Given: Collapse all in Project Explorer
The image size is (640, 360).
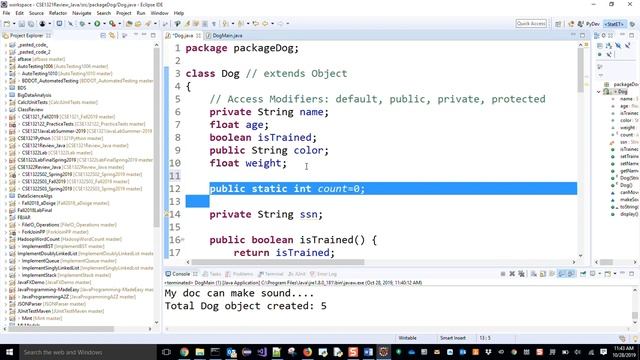Looking at the screenshot, I should tap(103, 36).
